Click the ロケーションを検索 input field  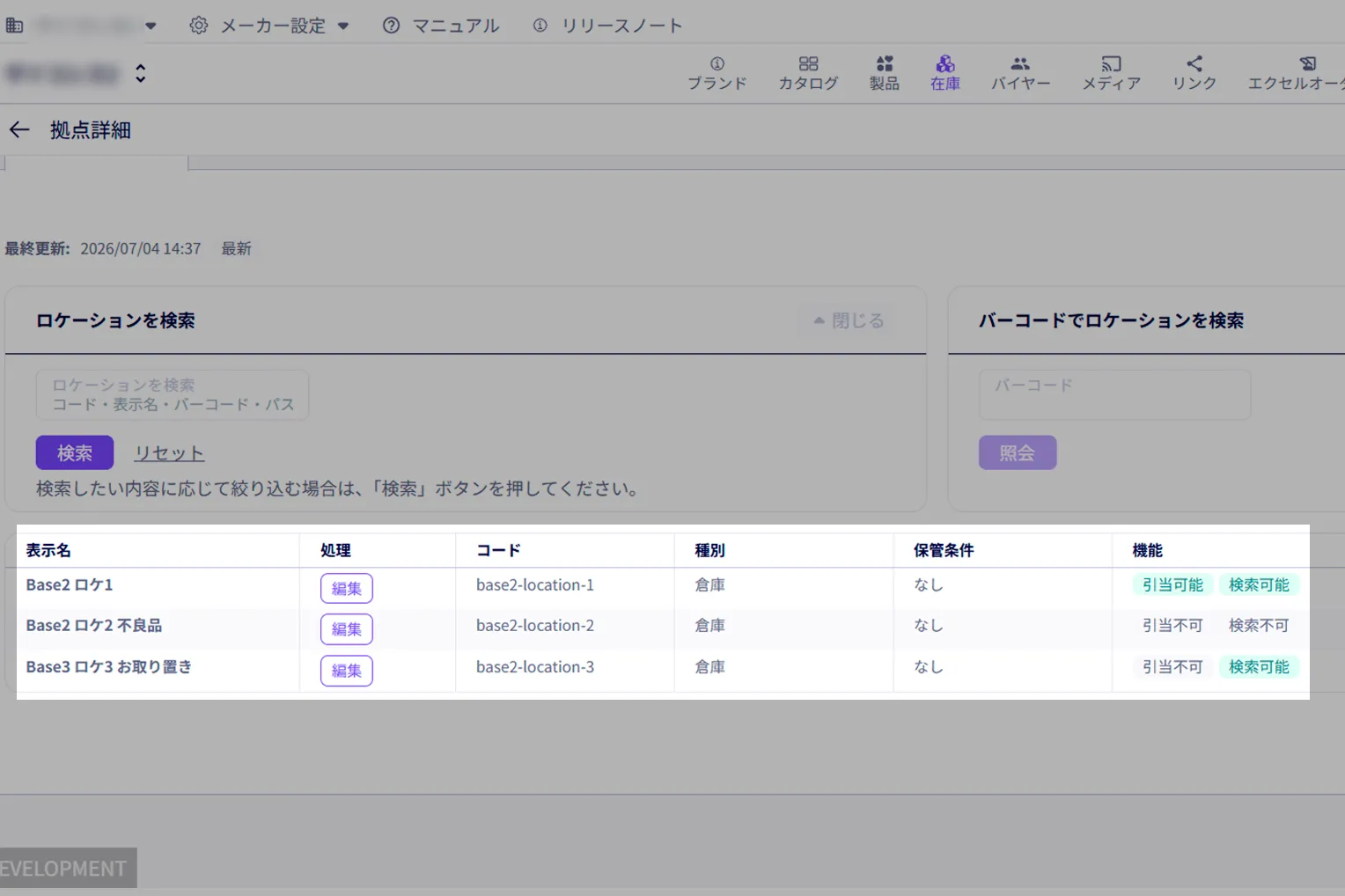pyautogui.click(x=173, y=394)
